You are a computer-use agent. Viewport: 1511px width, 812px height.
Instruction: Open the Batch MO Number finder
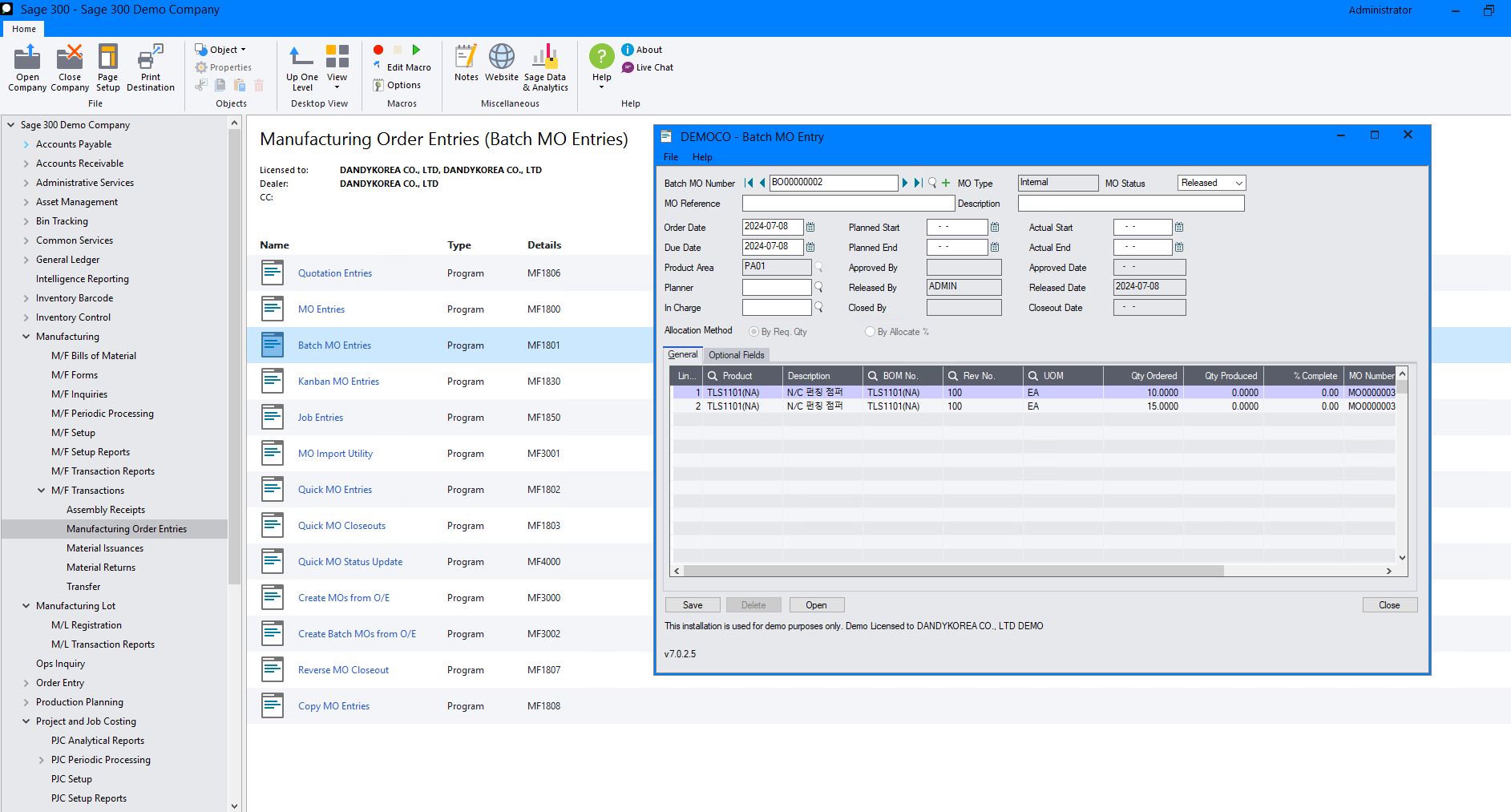coord(932,183)
